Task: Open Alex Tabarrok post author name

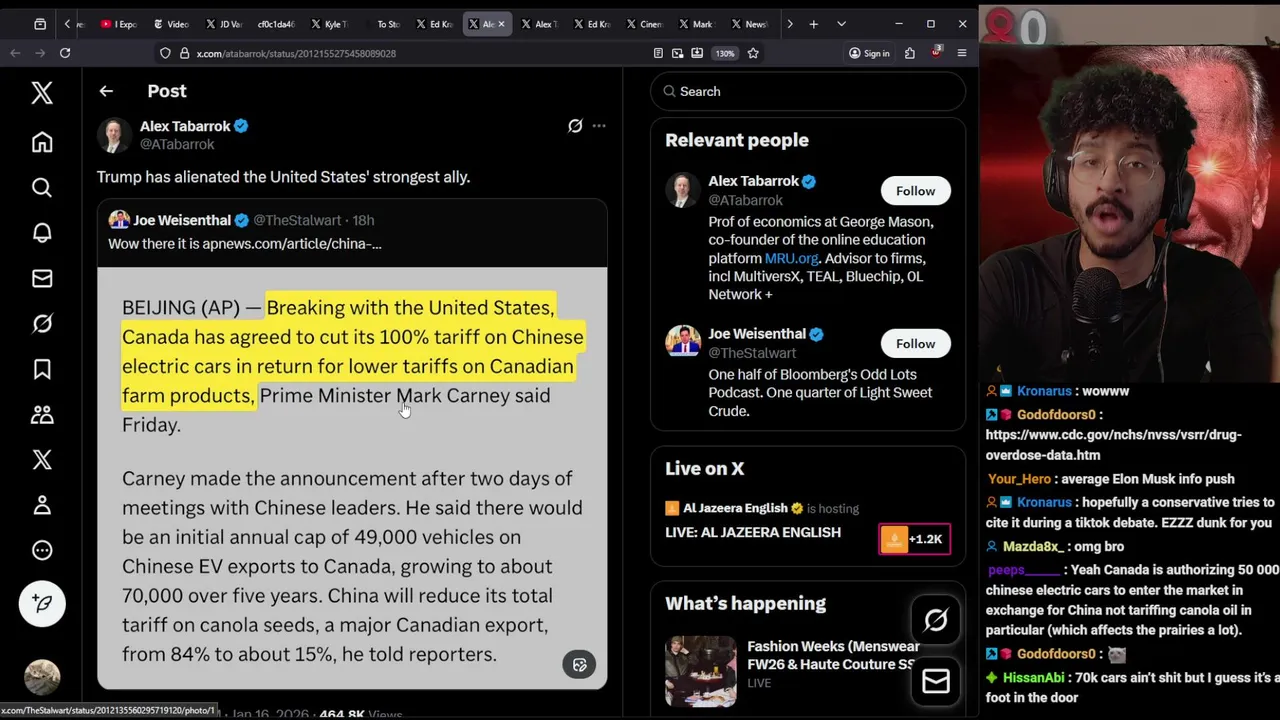Action: tap(185, 126)
